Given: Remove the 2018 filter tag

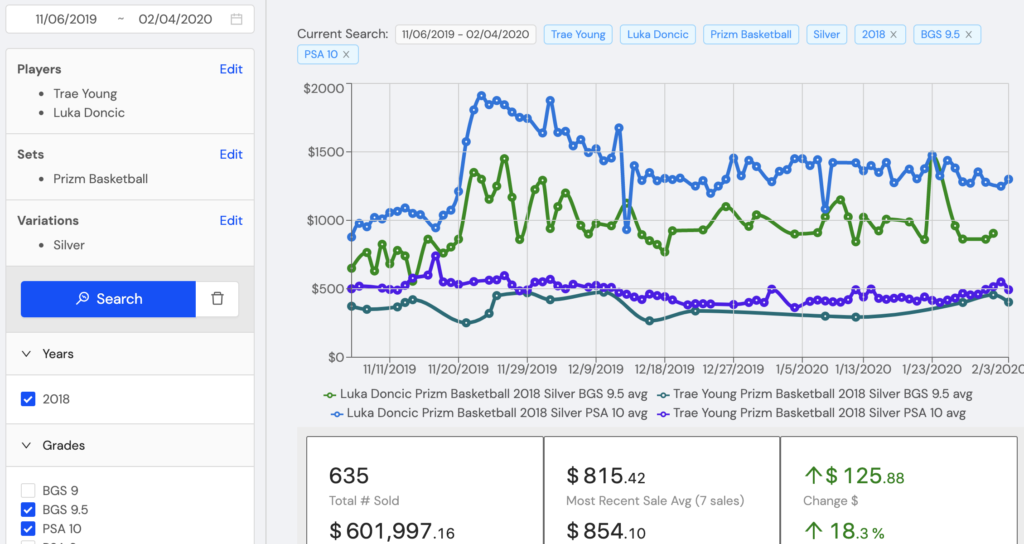Looking at the screenshot, I should pos(893,35).
